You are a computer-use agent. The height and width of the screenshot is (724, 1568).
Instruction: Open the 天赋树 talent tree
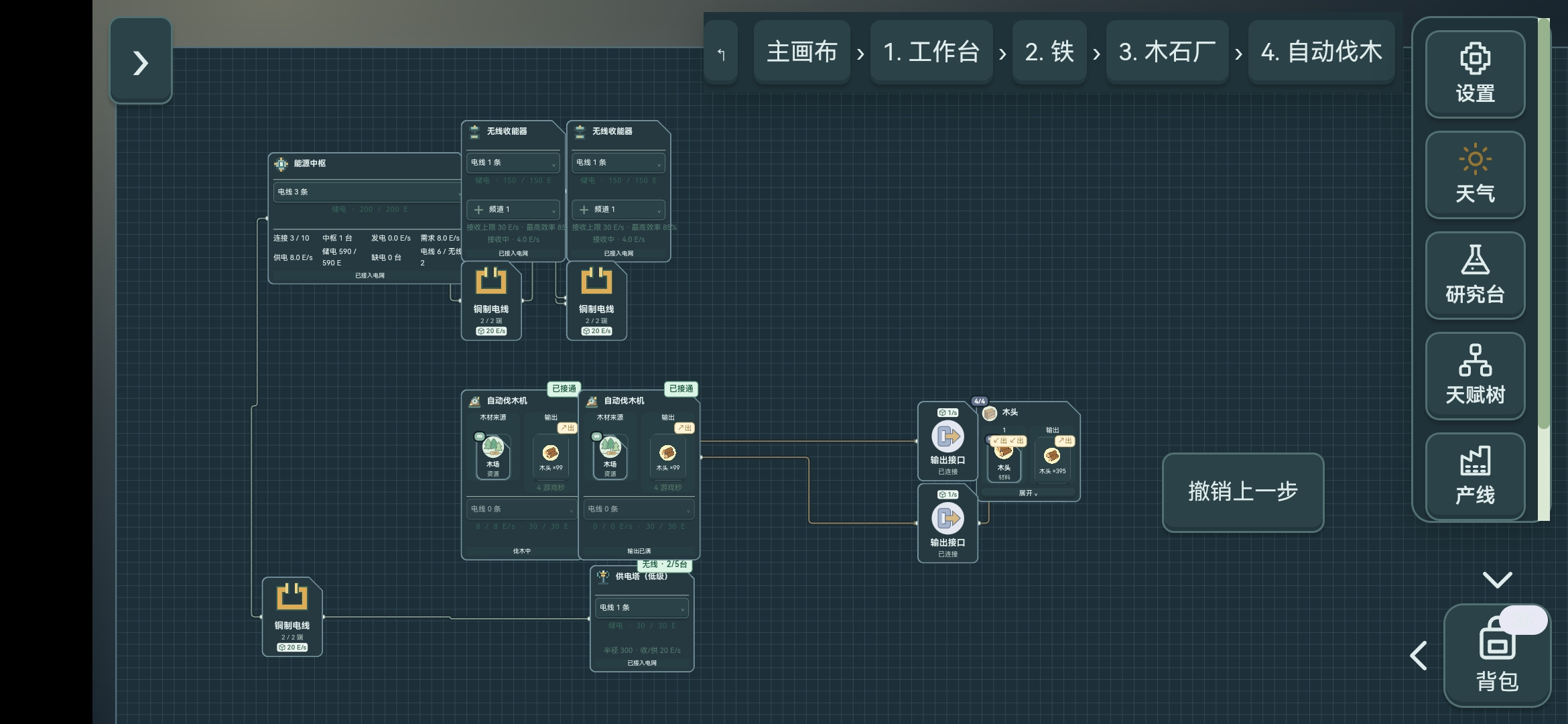coord(1475,375)
